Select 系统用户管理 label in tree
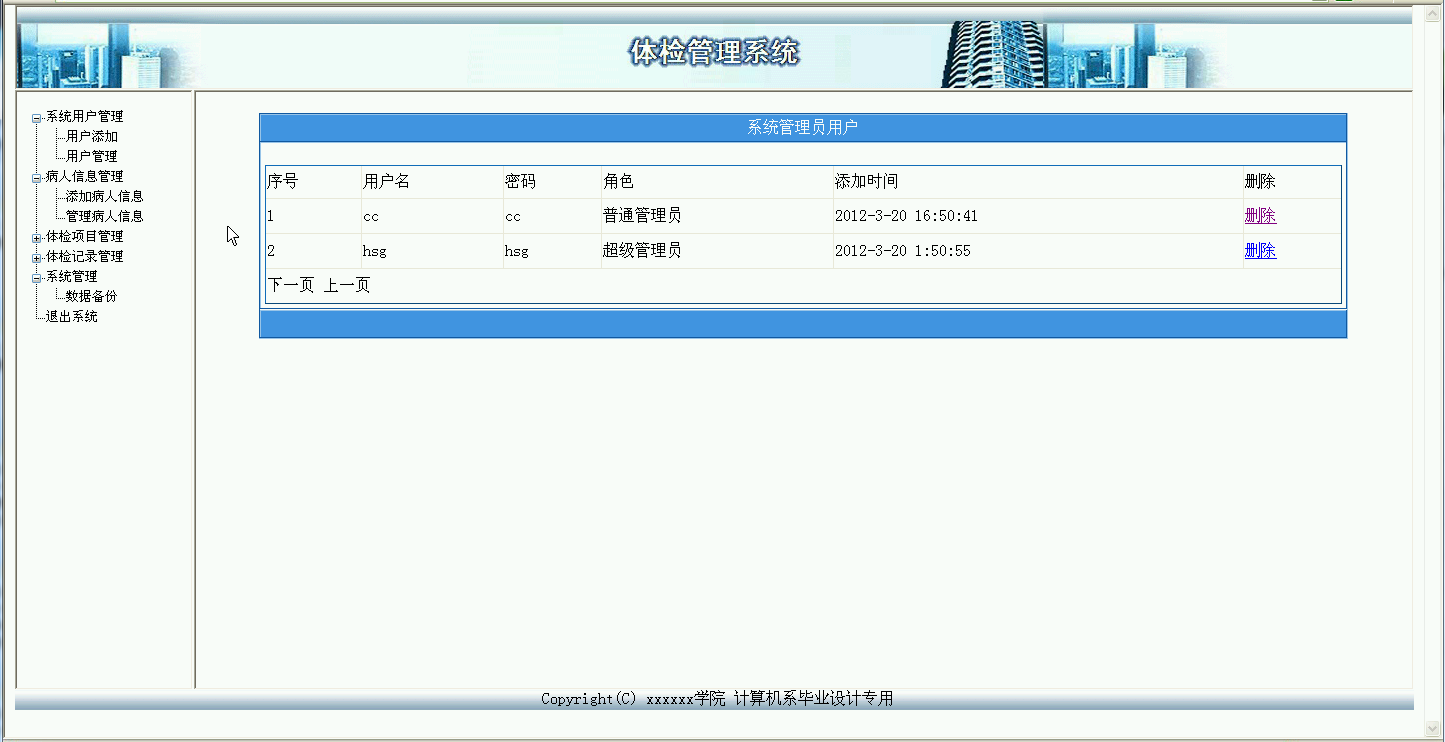Screen dimensions: 1445x742 point(85,117)
